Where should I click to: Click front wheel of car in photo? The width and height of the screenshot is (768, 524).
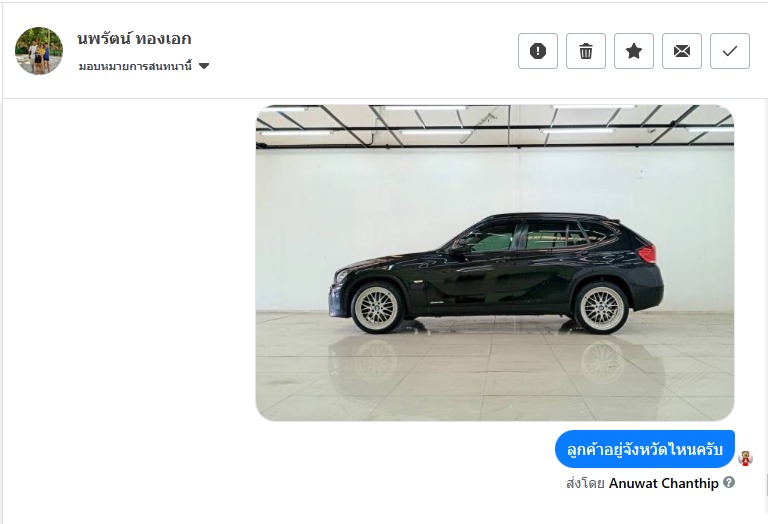pos(376,308)
